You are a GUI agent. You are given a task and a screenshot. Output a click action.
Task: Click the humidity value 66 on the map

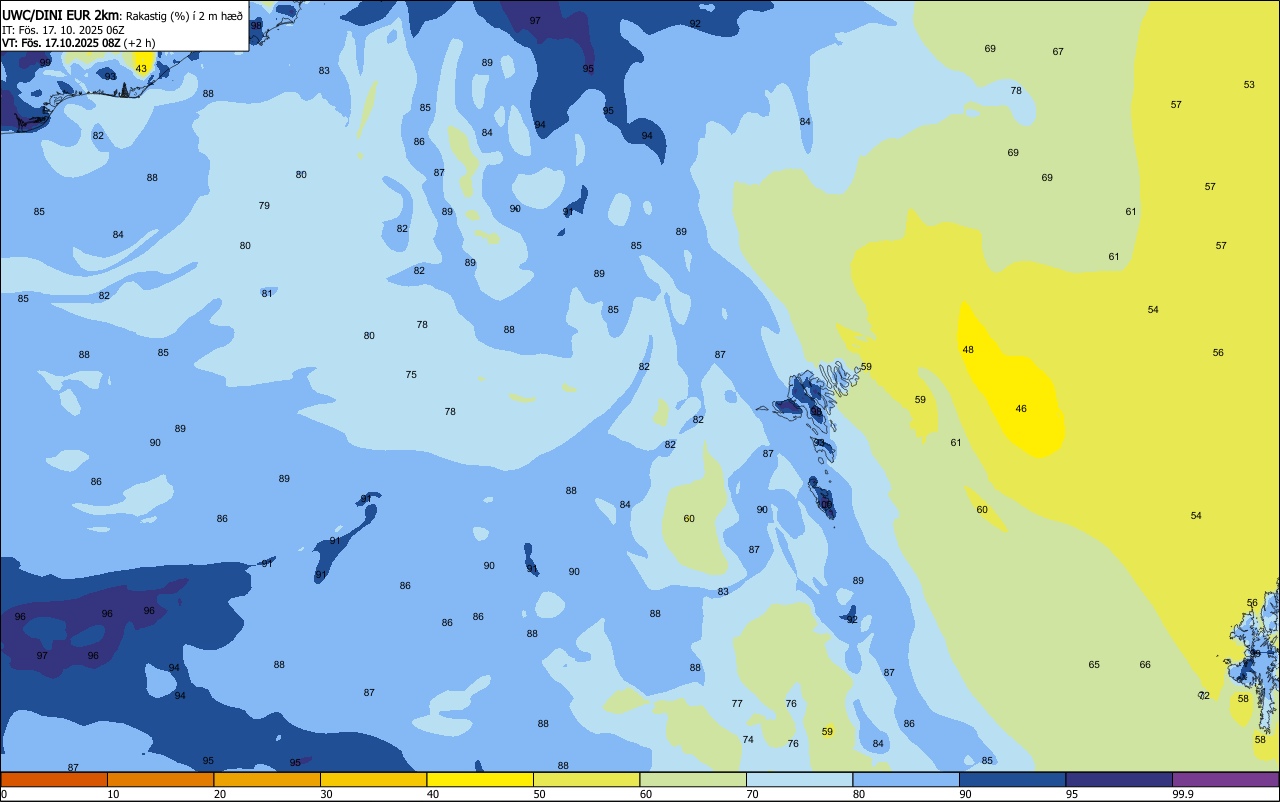[x=1145, y=665]
